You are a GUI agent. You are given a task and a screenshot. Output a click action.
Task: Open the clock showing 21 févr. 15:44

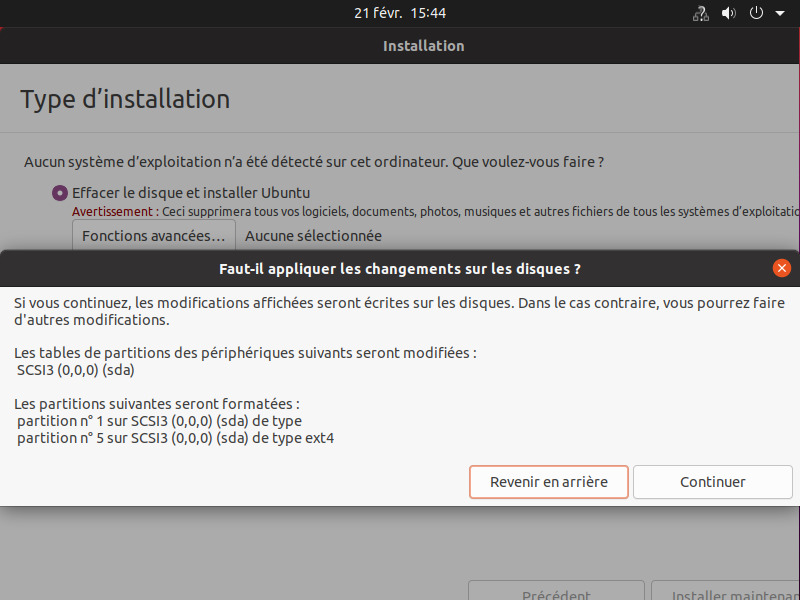coord(400,13)
